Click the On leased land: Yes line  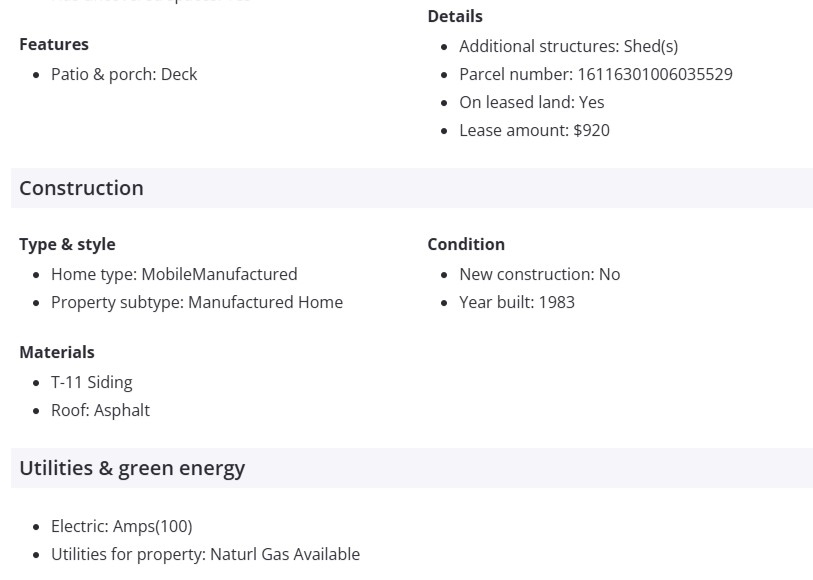tap(531, 102)
